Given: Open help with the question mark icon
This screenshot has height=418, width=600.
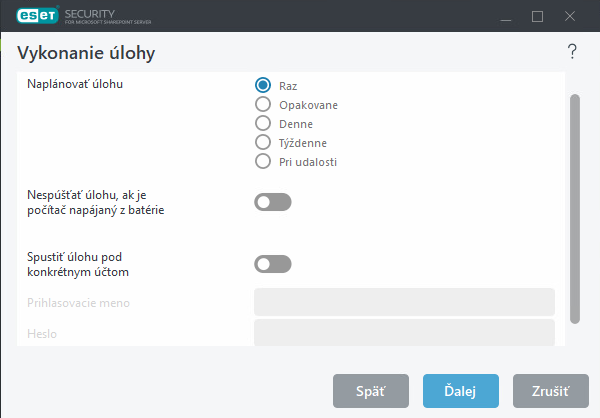Looking at the screenshot, I should coord(572,52).
